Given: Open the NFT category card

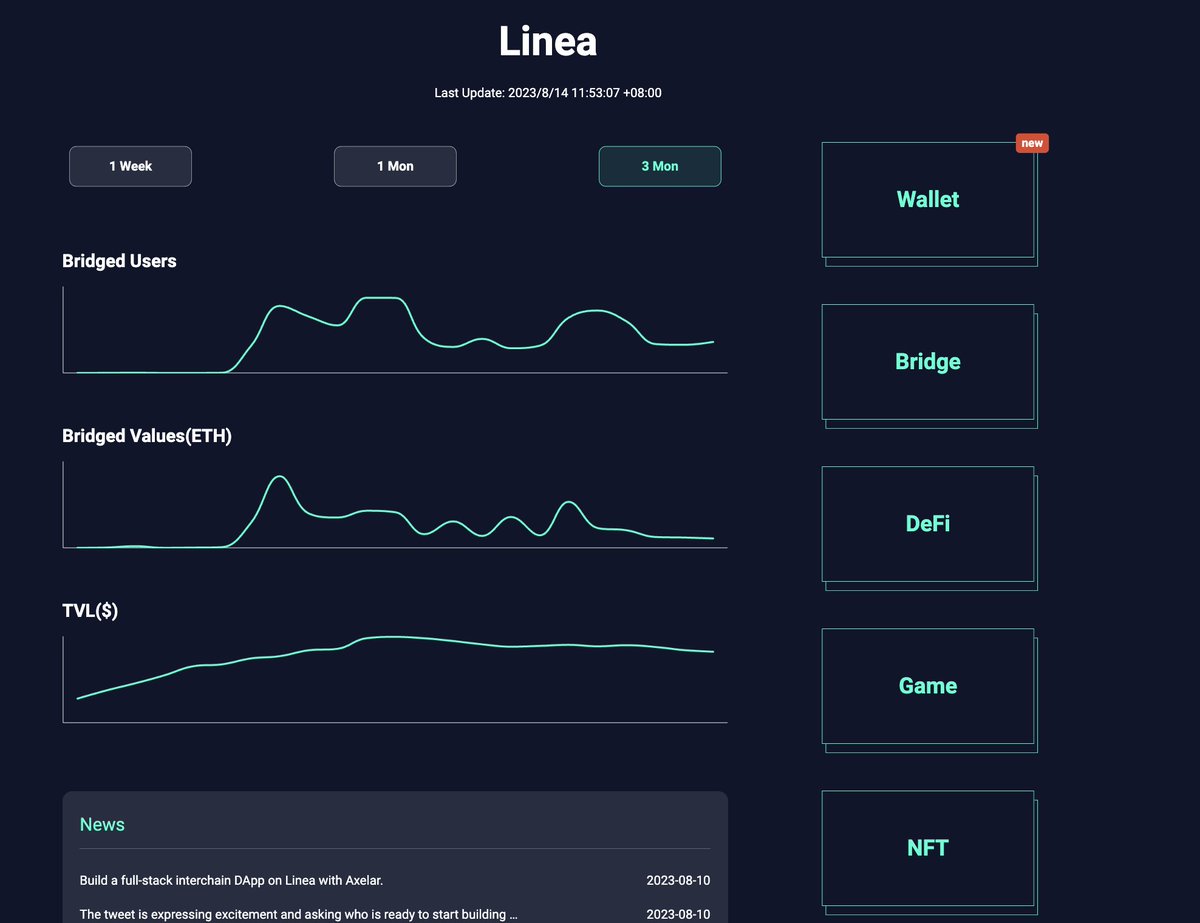Looking at the screenshot, I should pyautogui.click(x=928, y=848).
